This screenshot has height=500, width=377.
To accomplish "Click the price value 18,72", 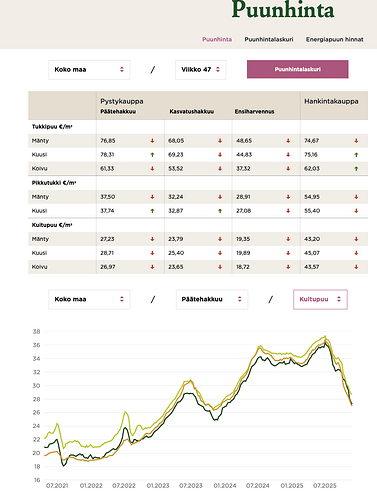I will click(243, 267).
